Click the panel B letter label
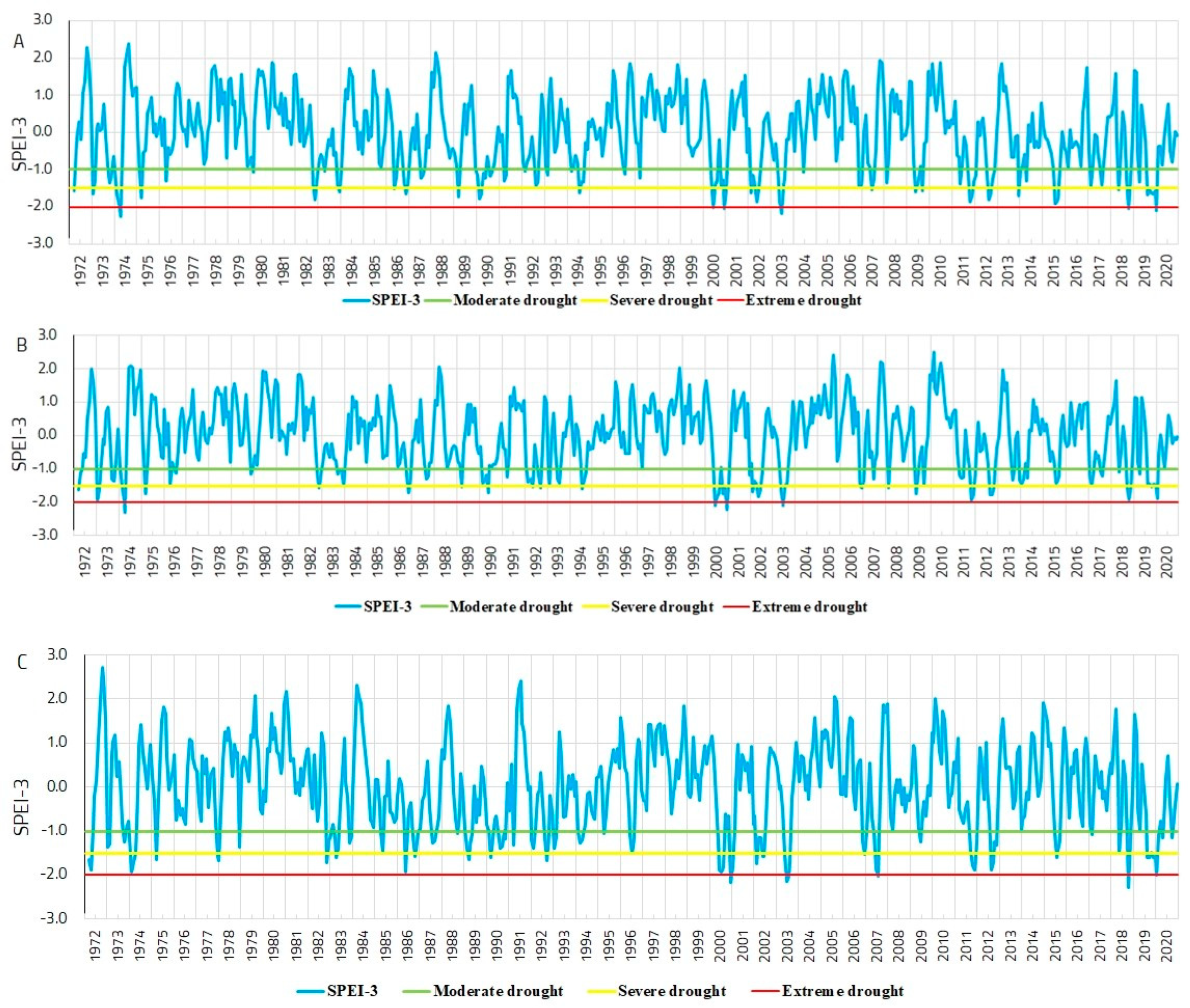Image resolution: width=1190 pixels, height=1008 pixels. click(x=21, y=345)
